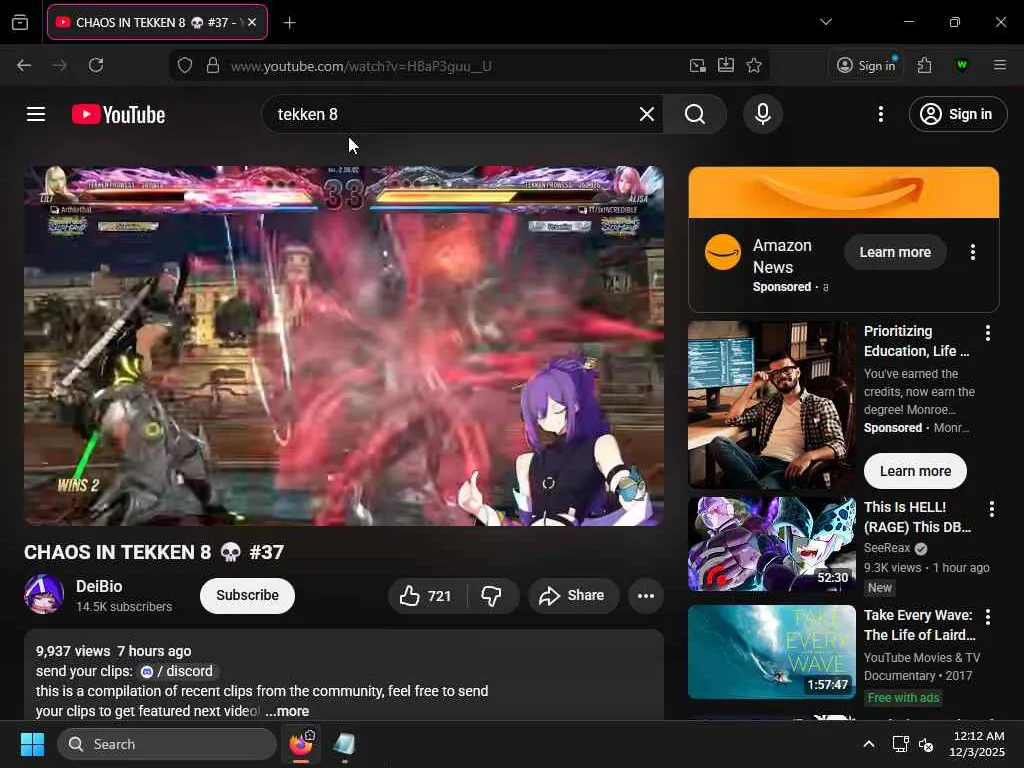Open more actions ellipsis under video
This screenshot has height=768, width=1024.
646,596
